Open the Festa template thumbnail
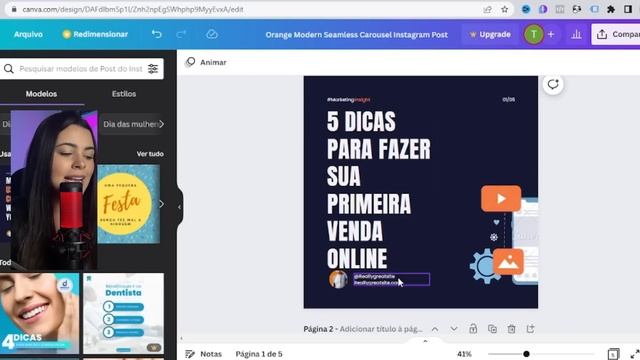 (129, 204)
